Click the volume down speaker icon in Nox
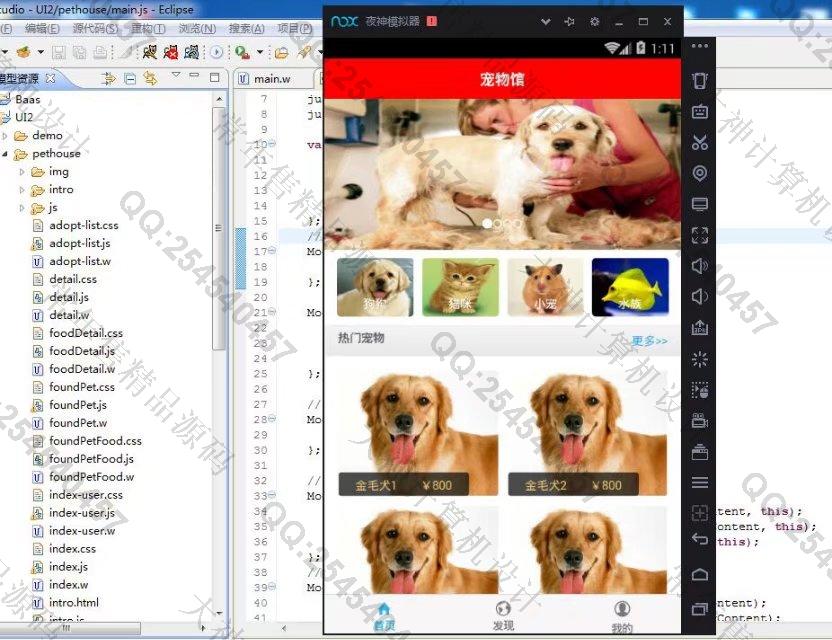832x640 pixels. pos(699,297)
